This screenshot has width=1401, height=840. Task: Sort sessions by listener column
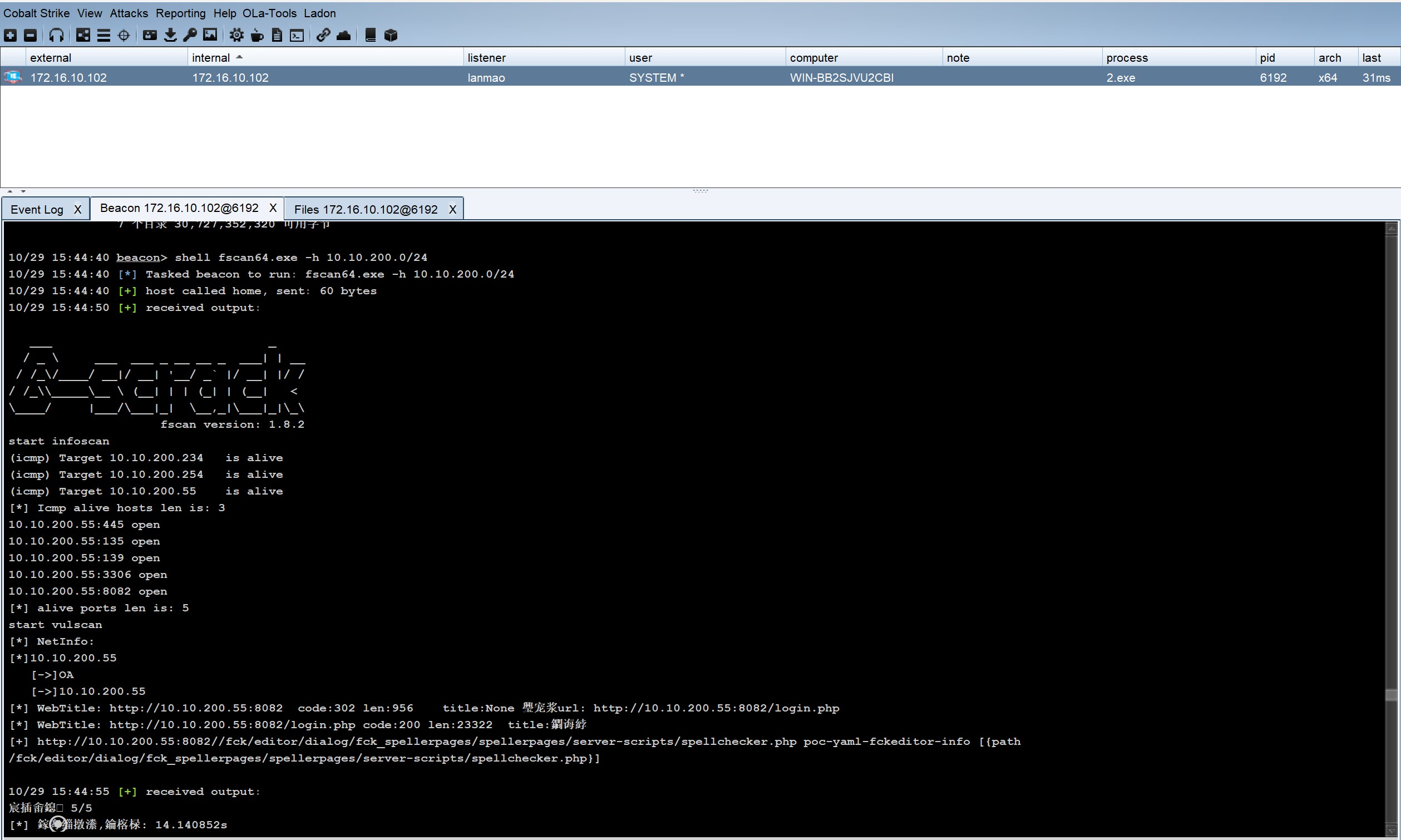pyautogui.click(x=544, y=57)
